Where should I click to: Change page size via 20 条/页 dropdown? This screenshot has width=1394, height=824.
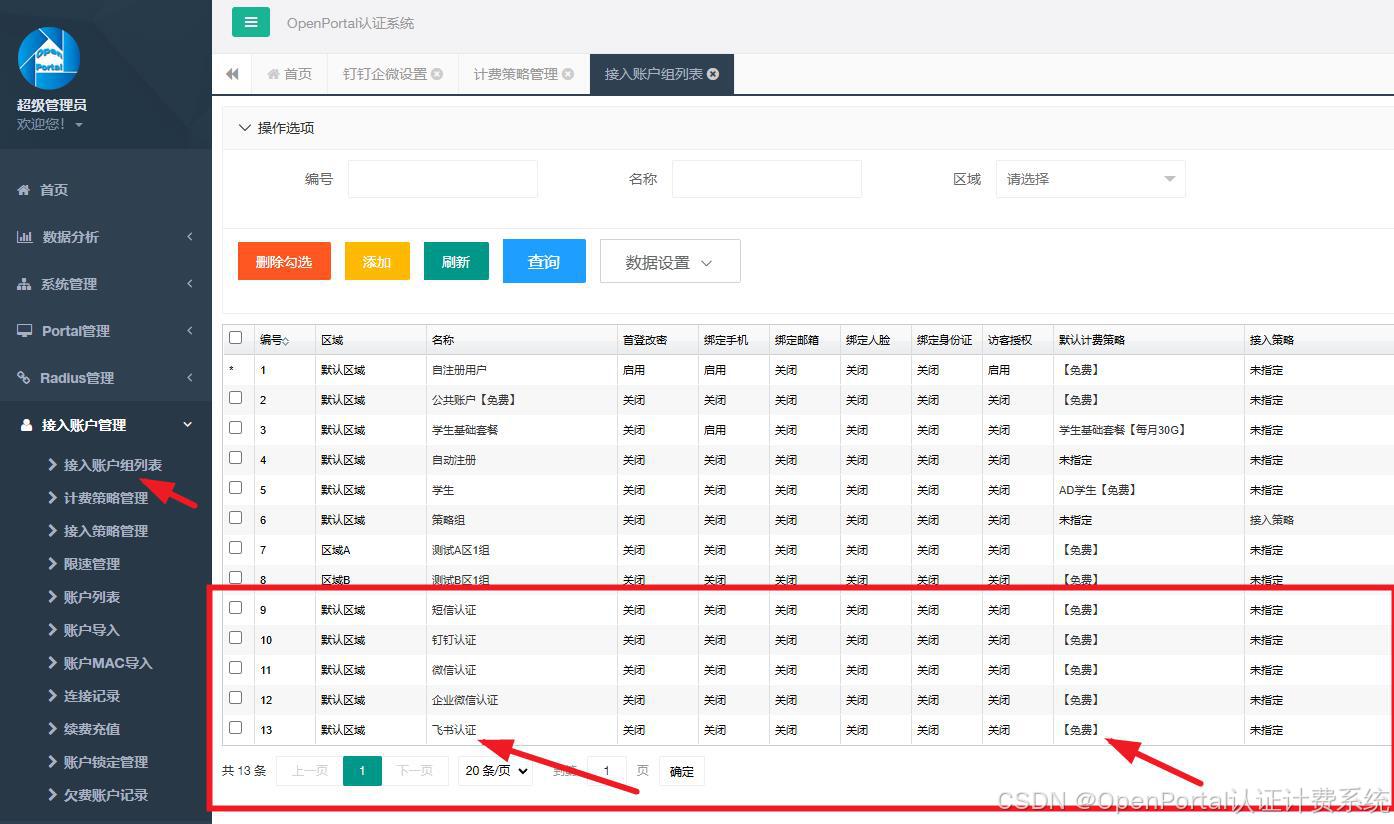(496, 771)
